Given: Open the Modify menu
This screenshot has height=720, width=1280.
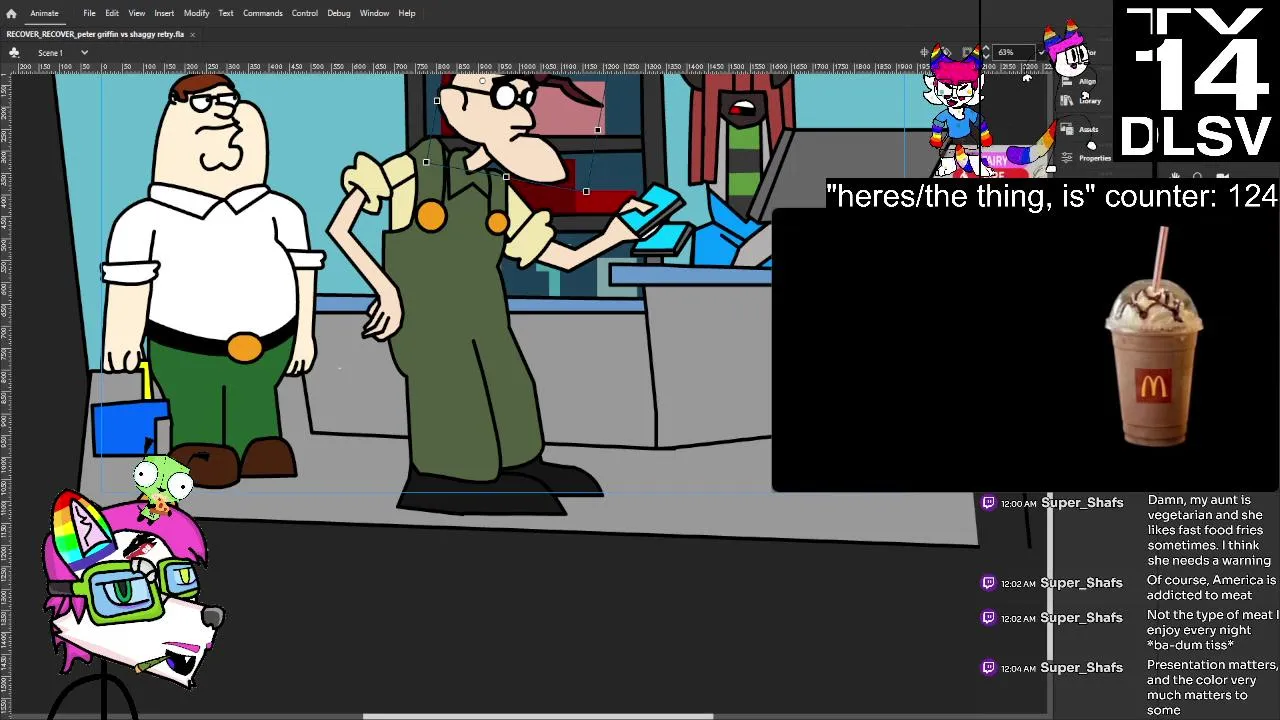Looking at the screenshot, I should point(196,13).
